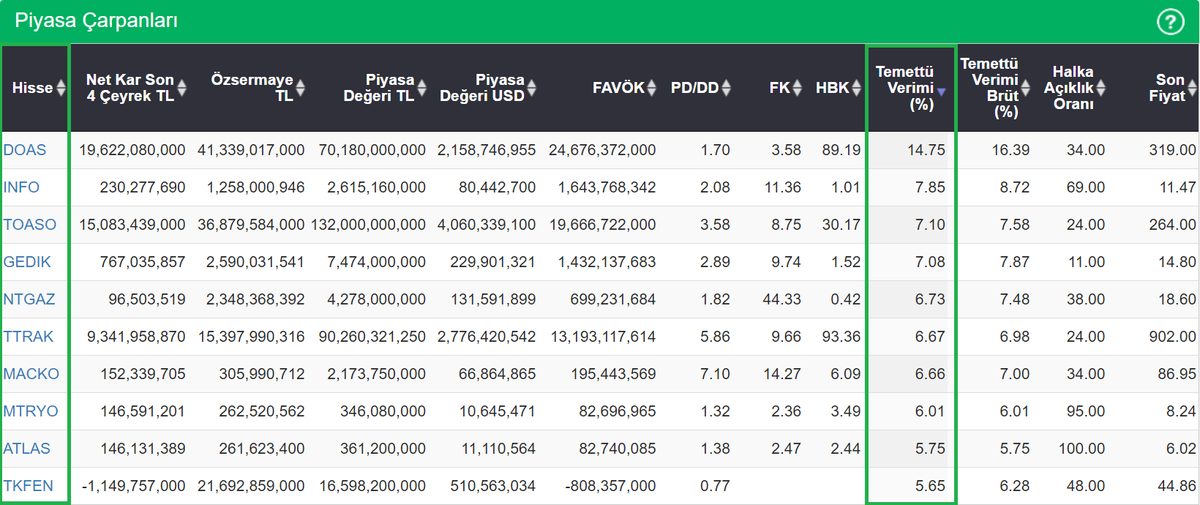This screenshot has width=1200, height=505.
Task: Select DOAS last price 319.00
Action: pyautogui.click(x=1173, y=150)
